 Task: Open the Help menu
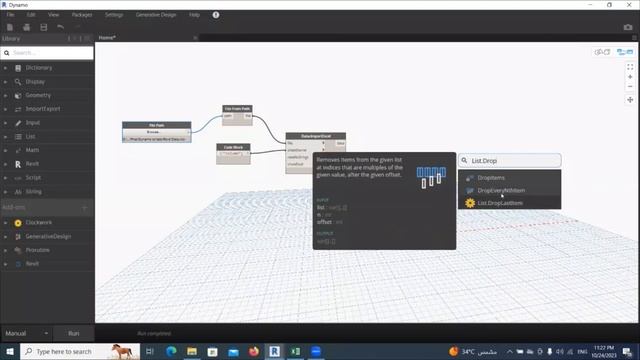pos(194,15)
